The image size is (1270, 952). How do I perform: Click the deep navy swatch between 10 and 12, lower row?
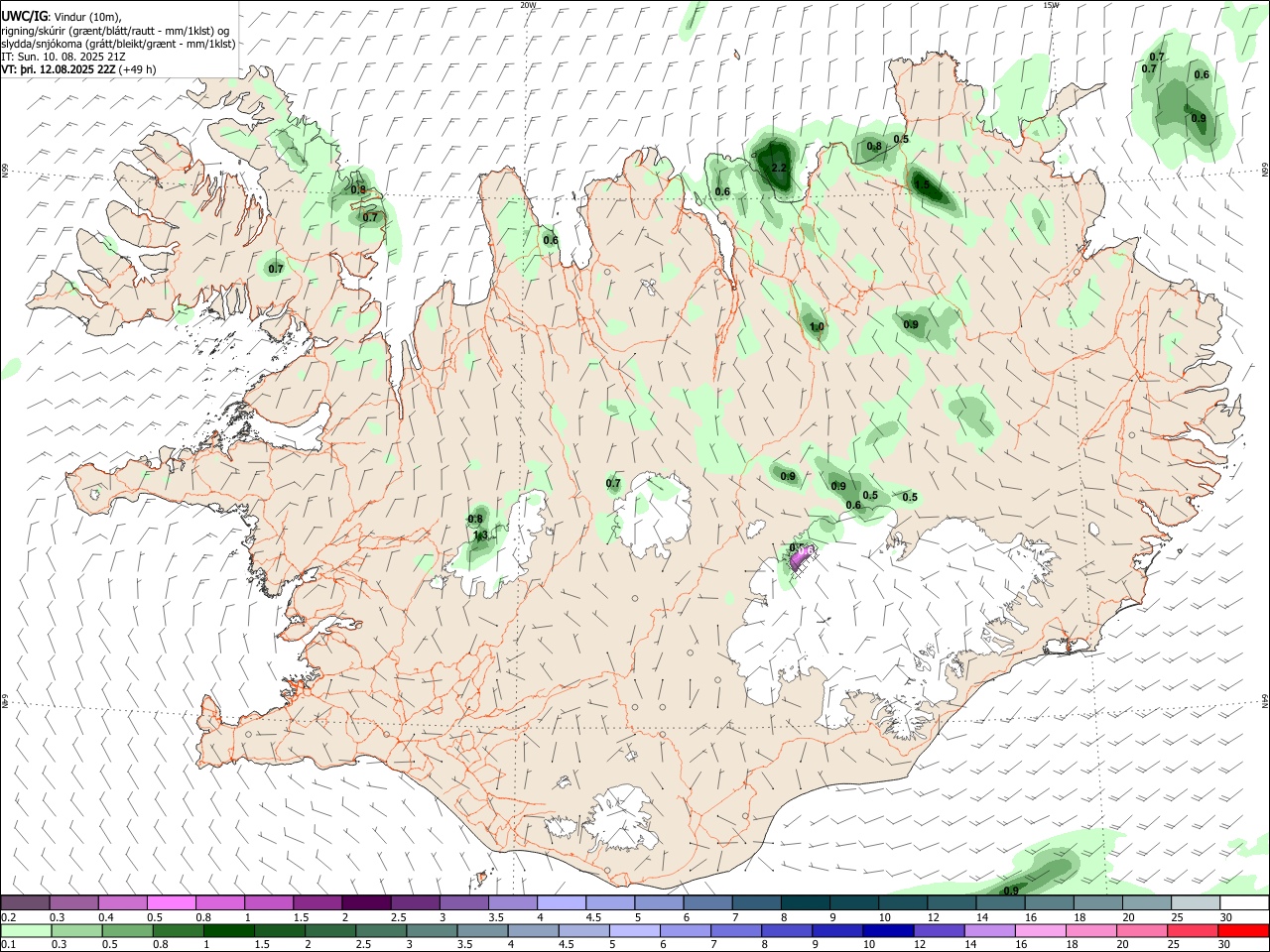click(x=888, y=931)
